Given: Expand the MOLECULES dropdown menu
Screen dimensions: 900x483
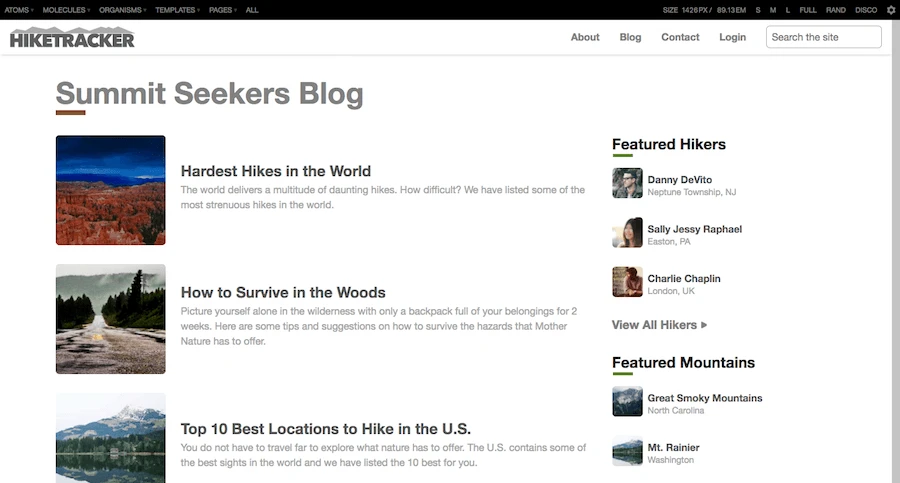Looking at the screenshot, I should pyautogui.click(x=65, y=10).
